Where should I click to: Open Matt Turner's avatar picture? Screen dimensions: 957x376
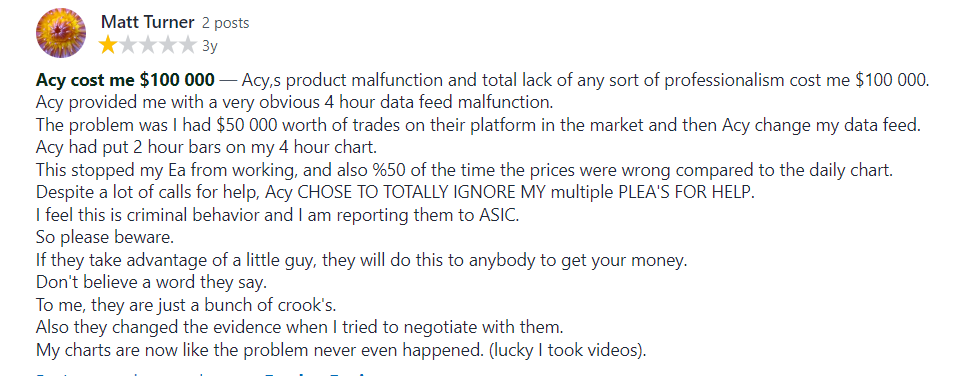point(61,34)
